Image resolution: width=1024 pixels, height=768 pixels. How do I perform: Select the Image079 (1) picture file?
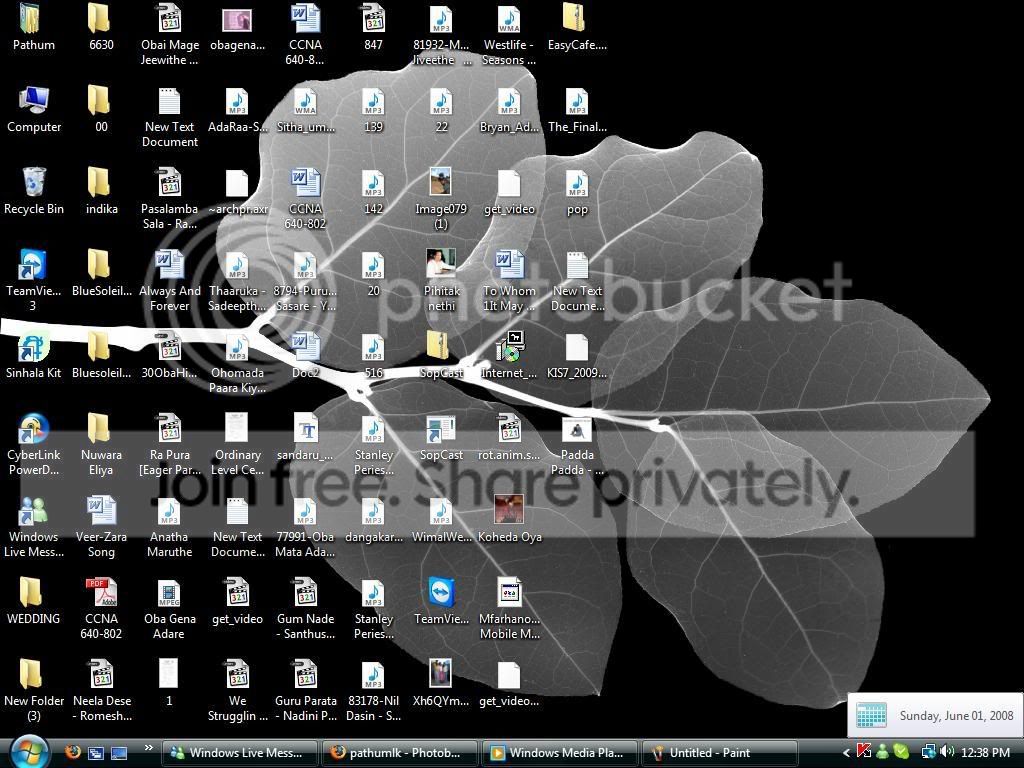pyautogui.click(x=441, y=182)
